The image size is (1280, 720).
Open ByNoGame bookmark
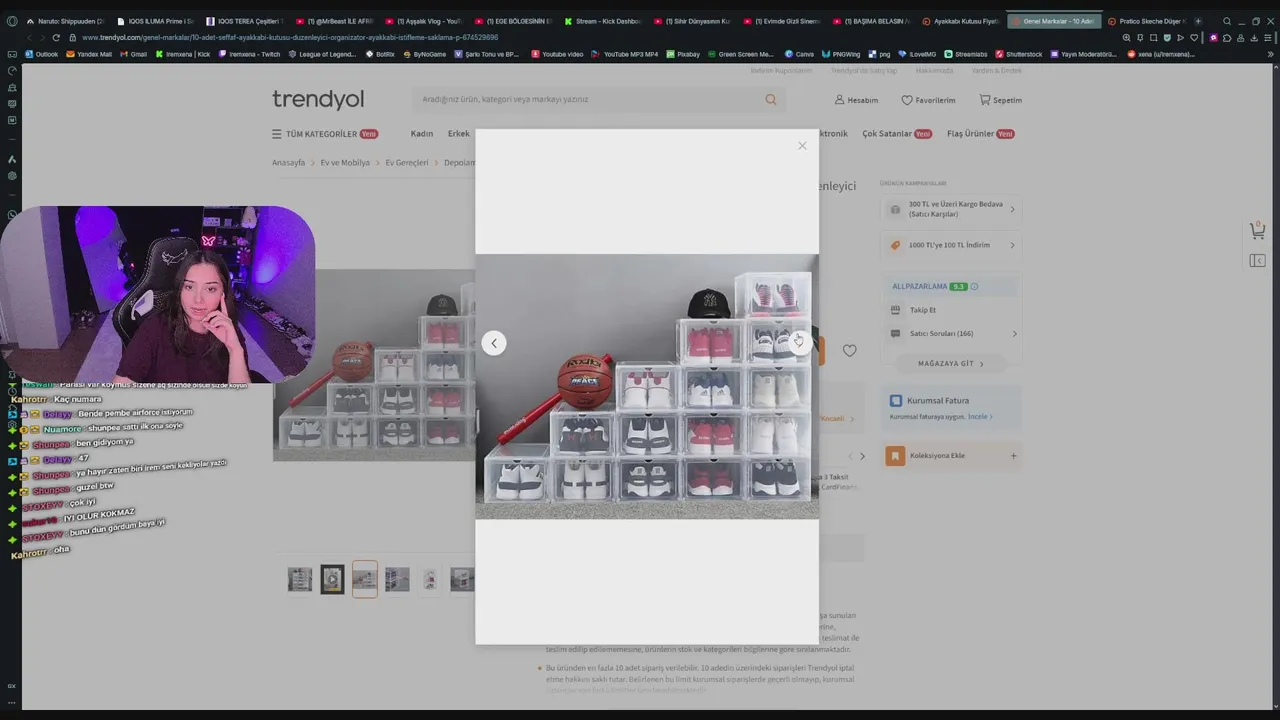coord(425,54)
